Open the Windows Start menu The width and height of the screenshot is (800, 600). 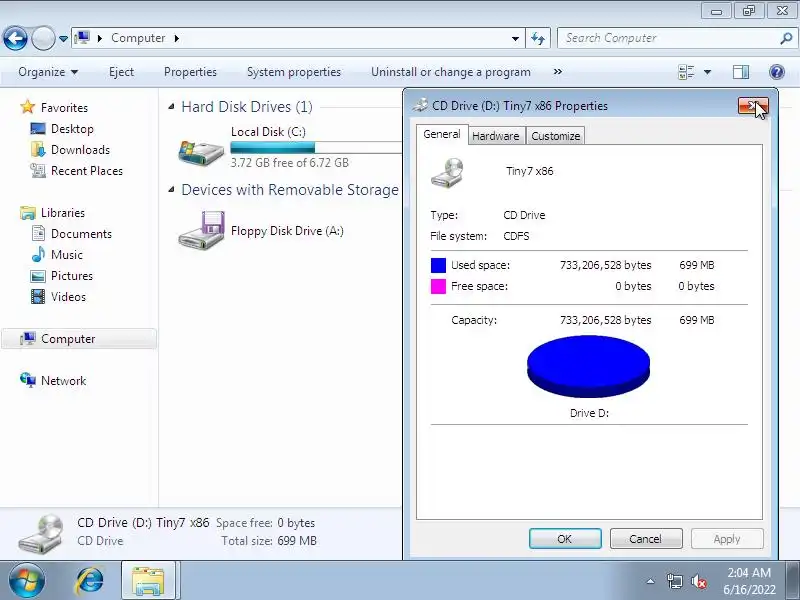[26, 580]
